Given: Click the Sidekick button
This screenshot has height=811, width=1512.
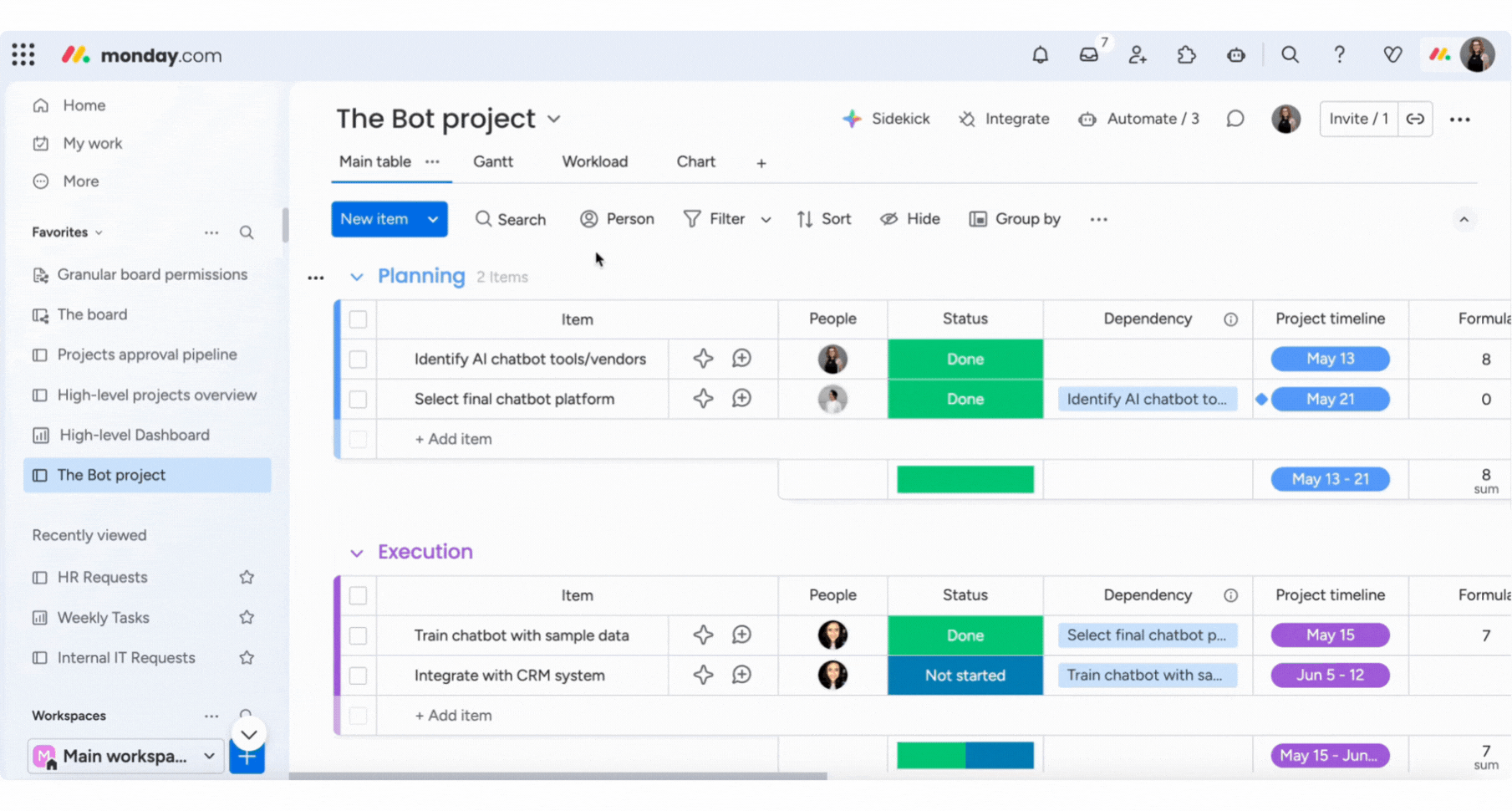Looking at the screenshot, I should point(886,119).
